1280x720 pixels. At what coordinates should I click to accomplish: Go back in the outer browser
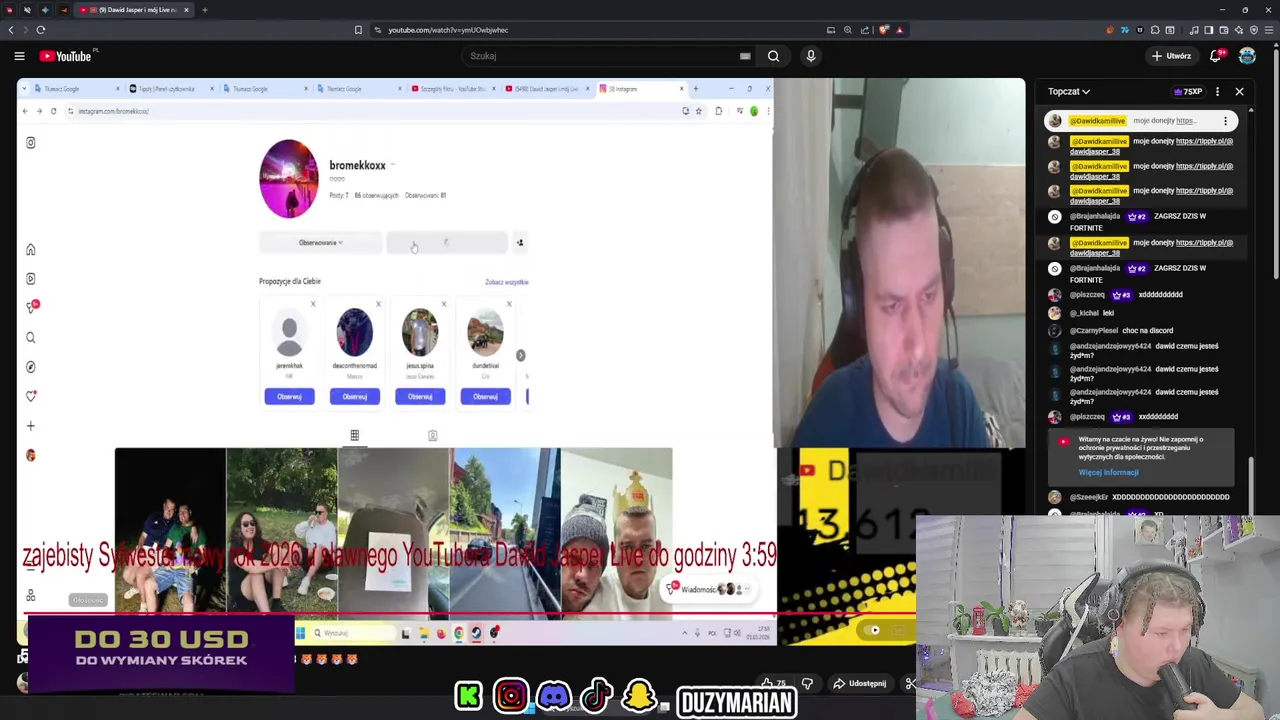point(11,30)
